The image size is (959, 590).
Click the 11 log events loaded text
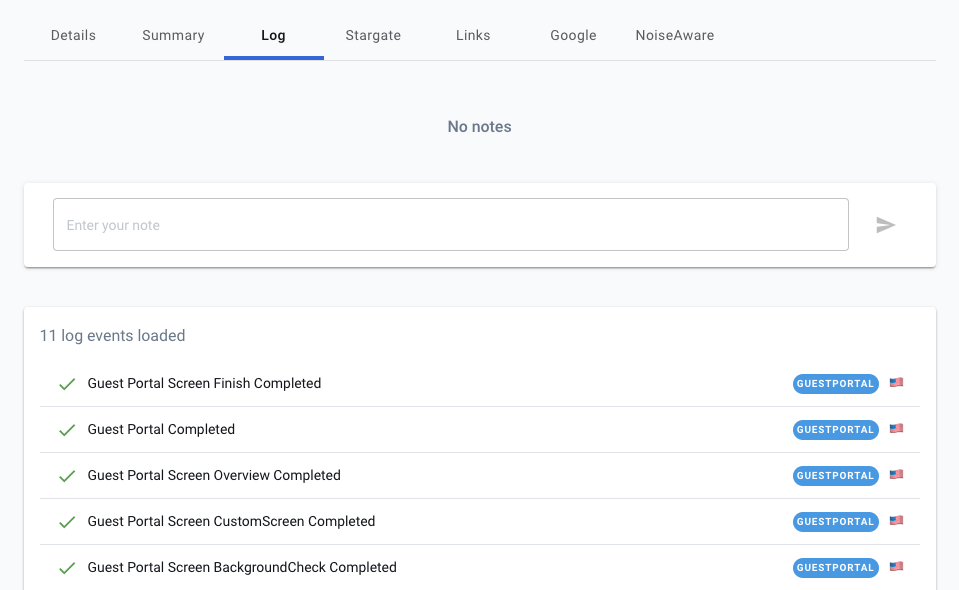pyautogui.click(x=112, y=335)
